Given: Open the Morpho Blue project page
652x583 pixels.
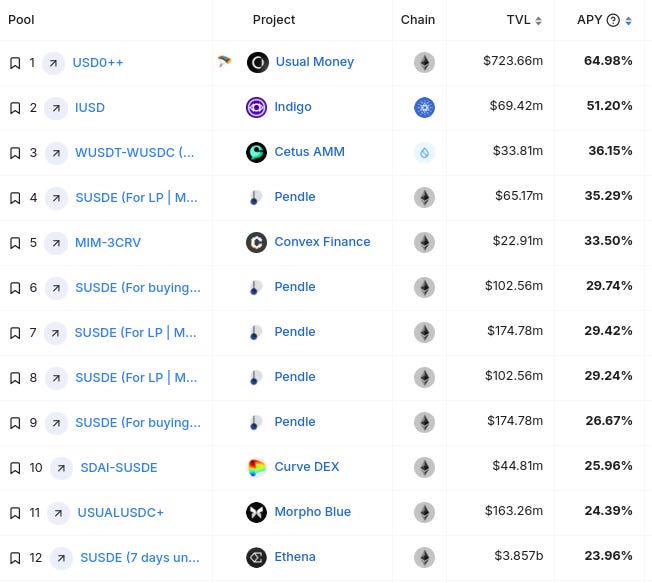Looking at the screenshot, I should click(x=313, y=512).
